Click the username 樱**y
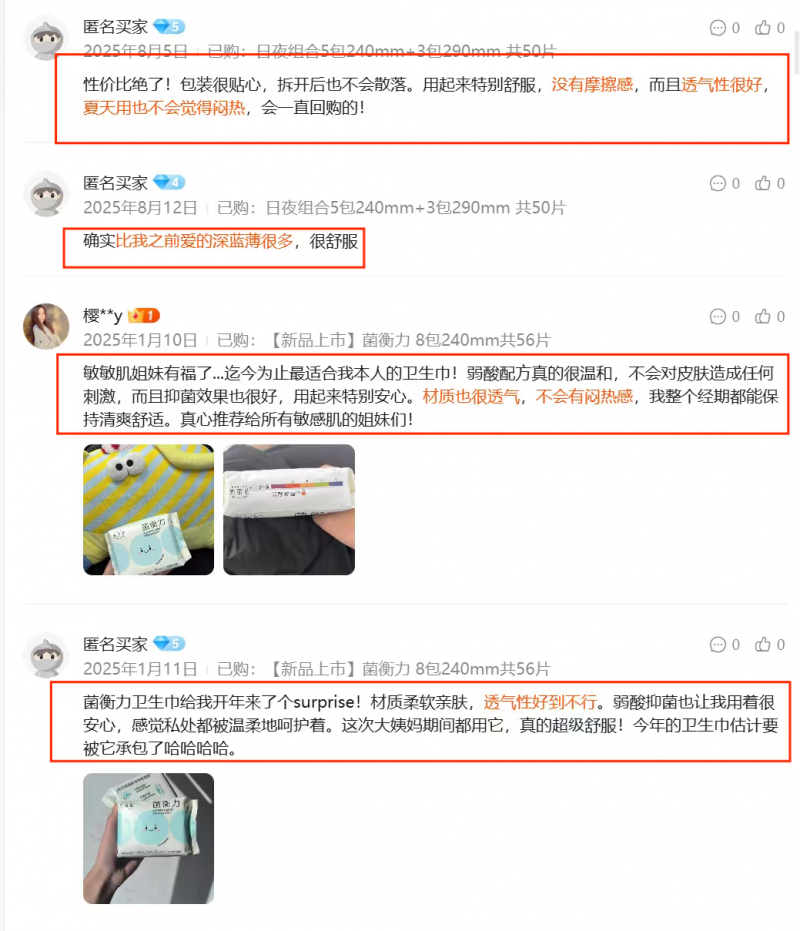This screenshot has height=931, width=800. 103,316
